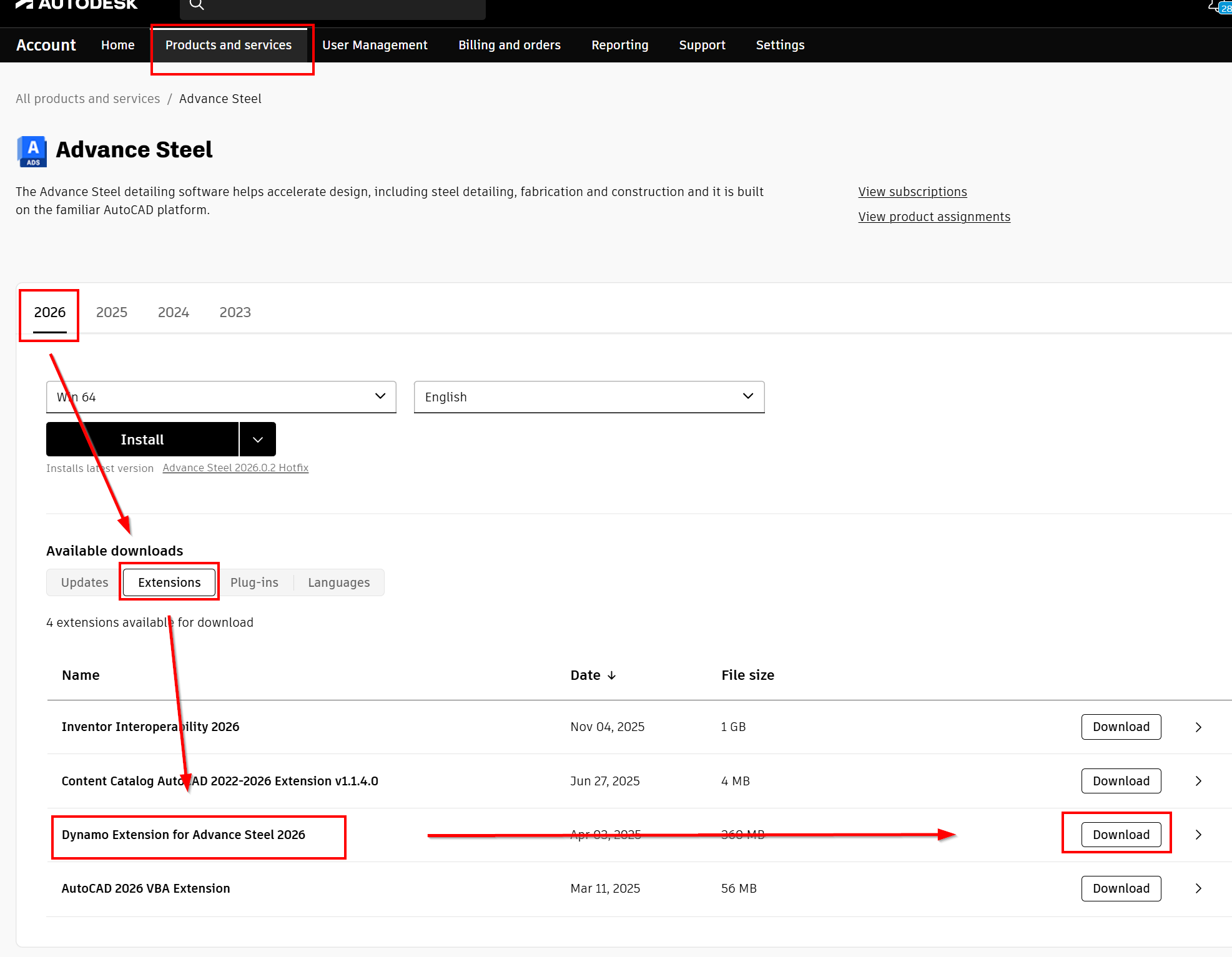Viewport: 1232px width, 957px height.
Task: Open the Win 64 platform dropdown
Action: click(x=221, y=397)
